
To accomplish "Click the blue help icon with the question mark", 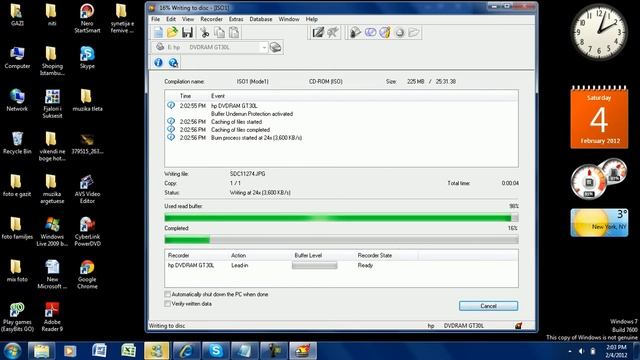I will (173, 62).
